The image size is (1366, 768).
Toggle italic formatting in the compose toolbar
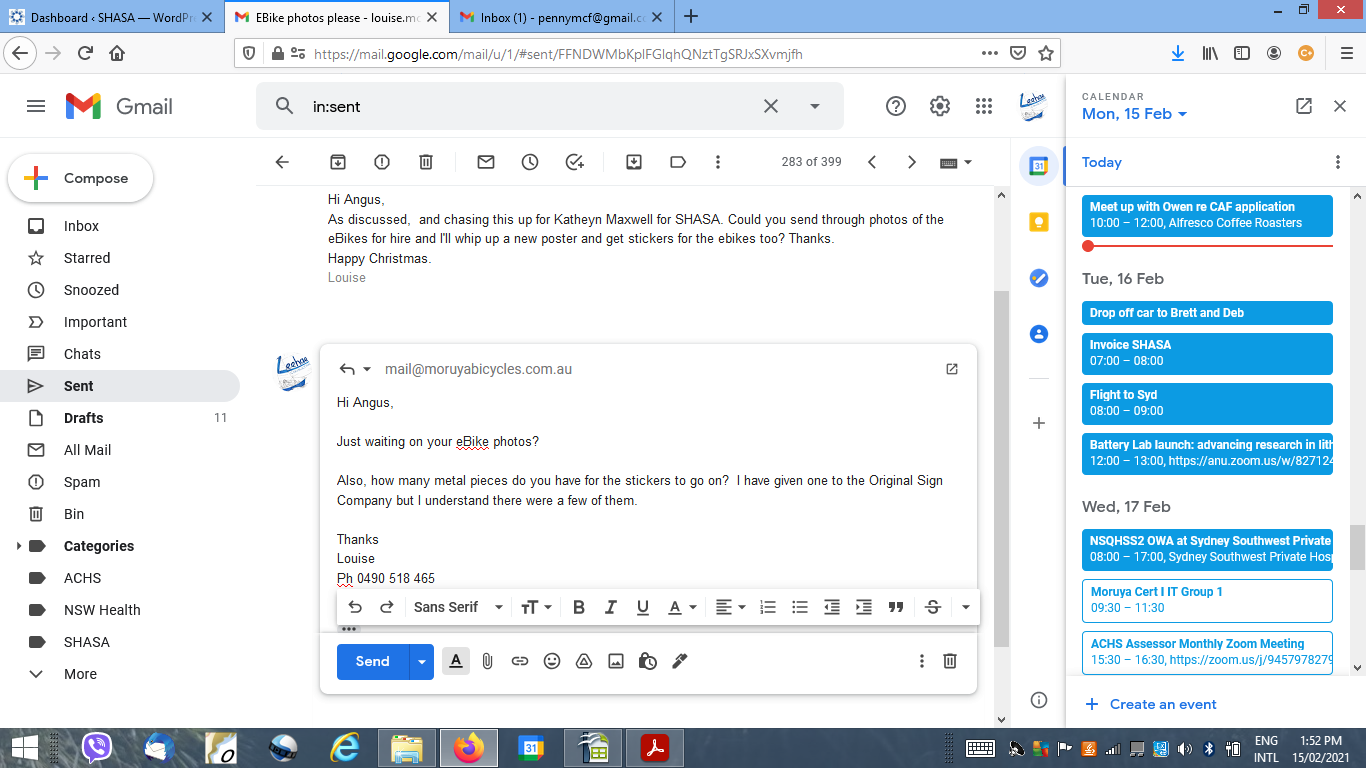(611, 607)
